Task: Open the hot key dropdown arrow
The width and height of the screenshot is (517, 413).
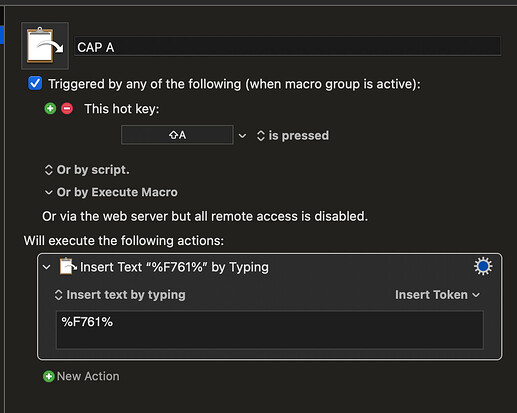Action: click(242, 136)
